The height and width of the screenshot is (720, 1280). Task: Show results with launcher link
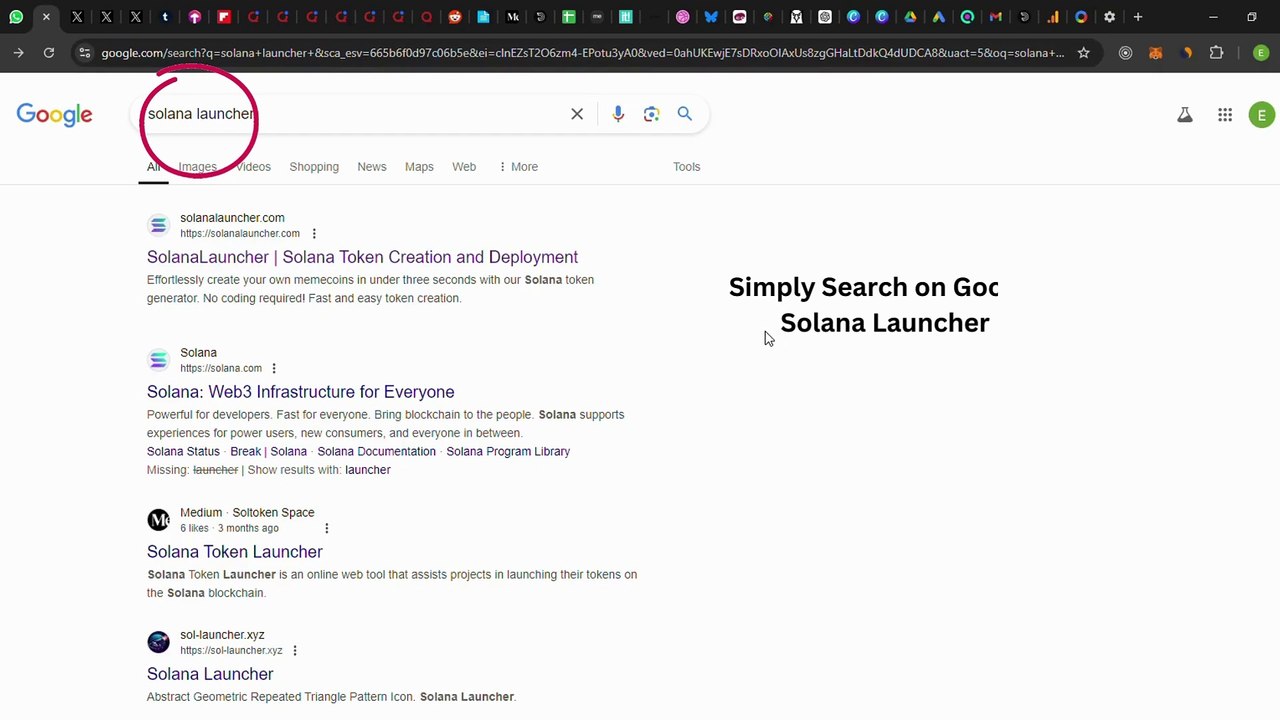click(367, 470)
